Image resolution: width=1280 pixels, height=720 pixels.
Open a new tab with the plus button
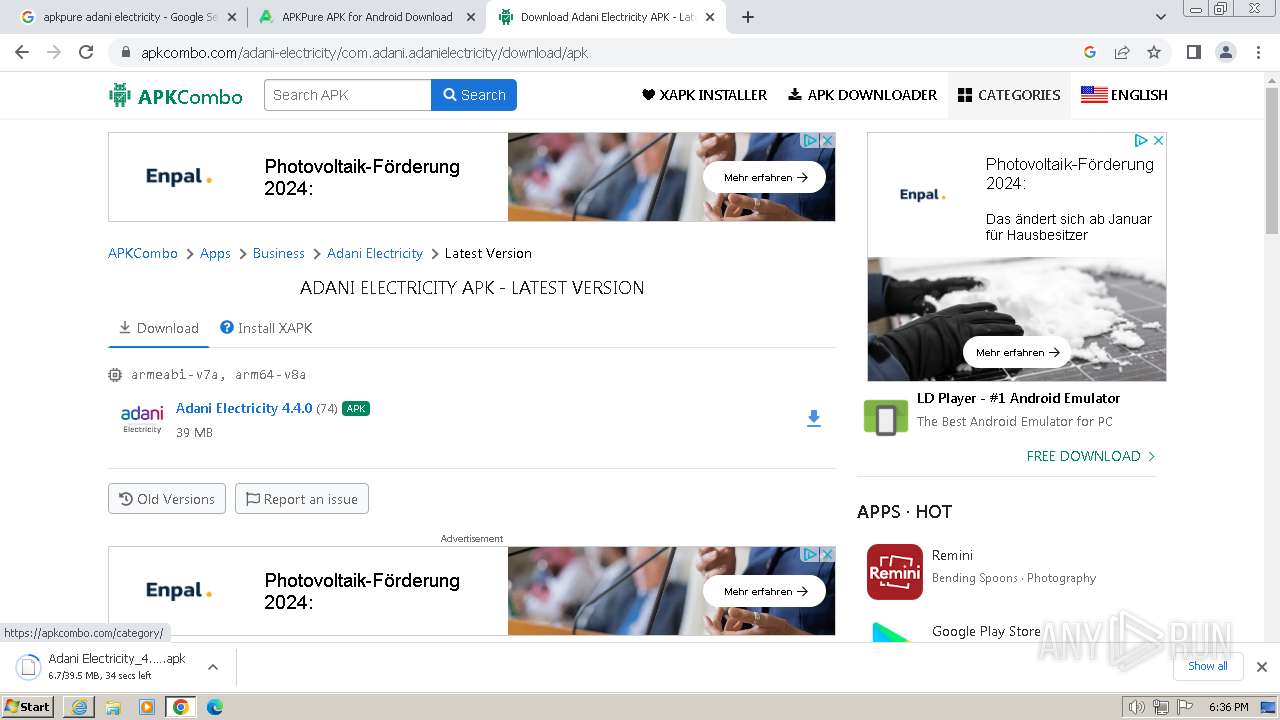pos(748,17)
